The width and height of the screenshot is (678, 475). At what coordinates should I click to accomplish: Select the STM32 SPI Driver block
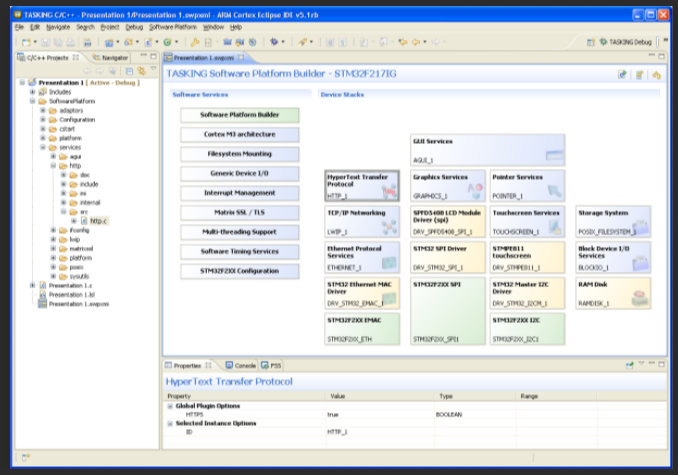click(x=448, y=258)
